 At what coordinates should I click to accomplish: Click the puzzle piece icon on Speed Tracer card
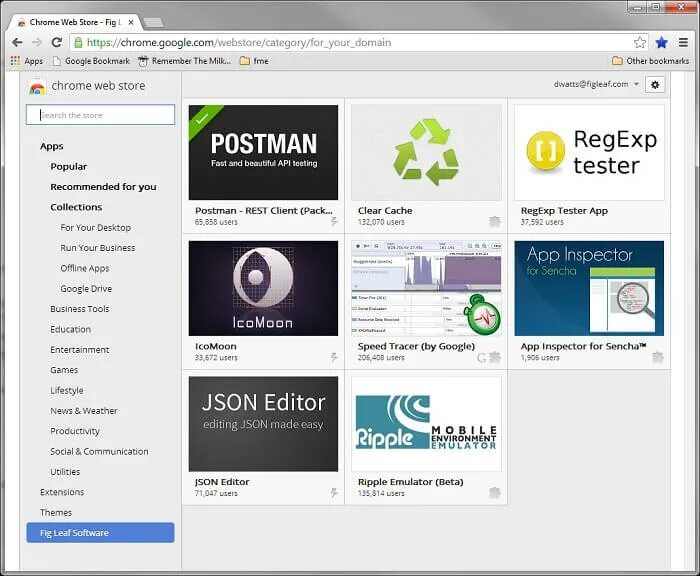(495, 357)
